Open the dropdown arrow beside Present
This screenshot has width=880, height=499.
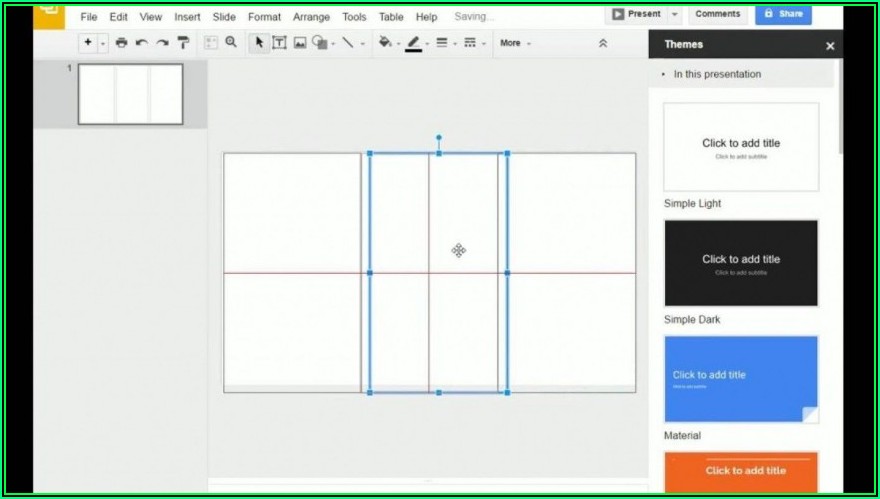pyautogui.click(x=675, y=14)
